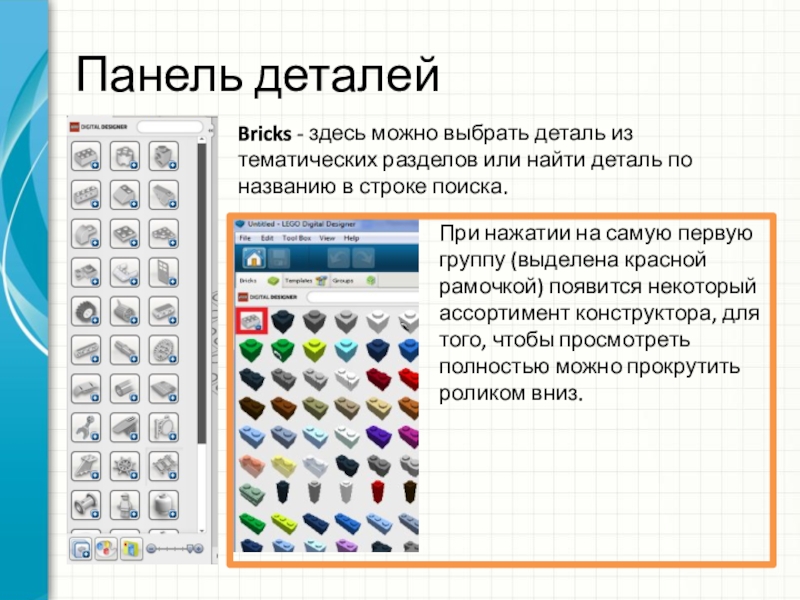The height and width of the screenshot is (600, 800).
Task: Click the palette icon size slider
Action: pyautogui.click(x=175, y=548)
